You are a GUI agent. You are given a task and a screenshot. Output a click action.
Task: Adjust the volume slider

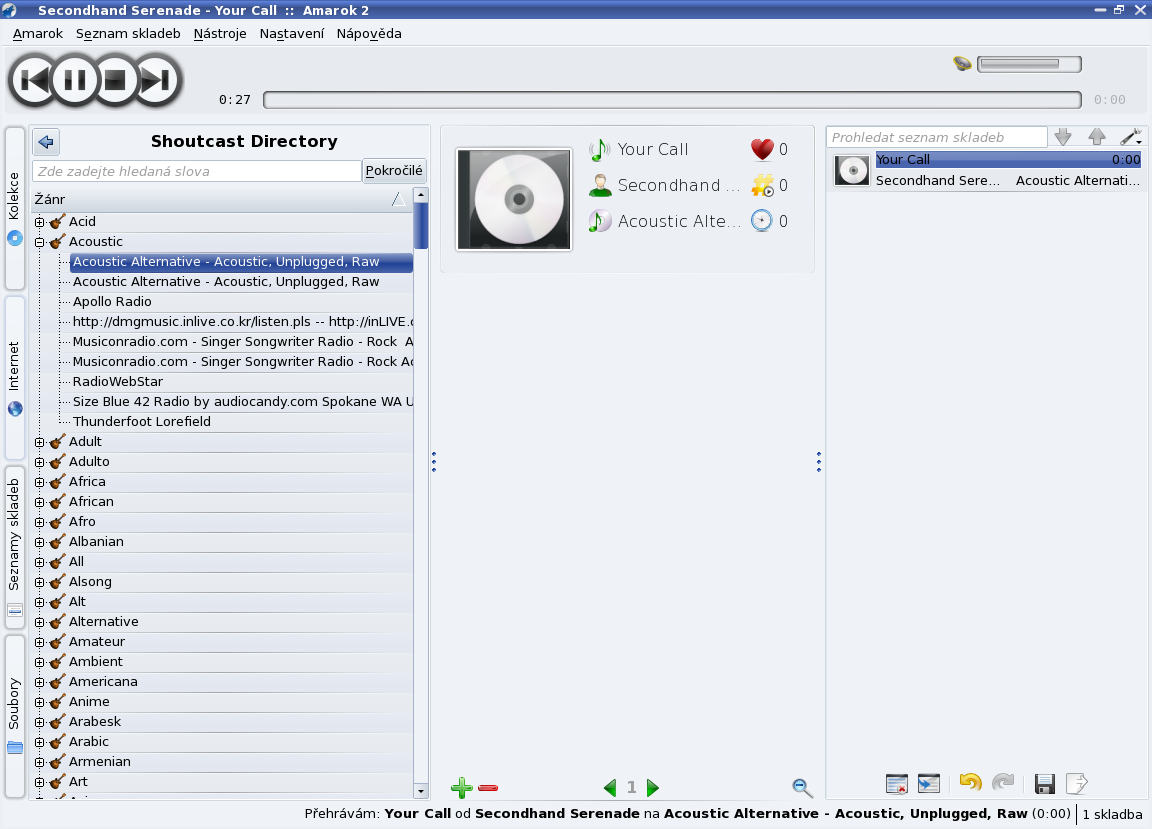click(1029, 64)
